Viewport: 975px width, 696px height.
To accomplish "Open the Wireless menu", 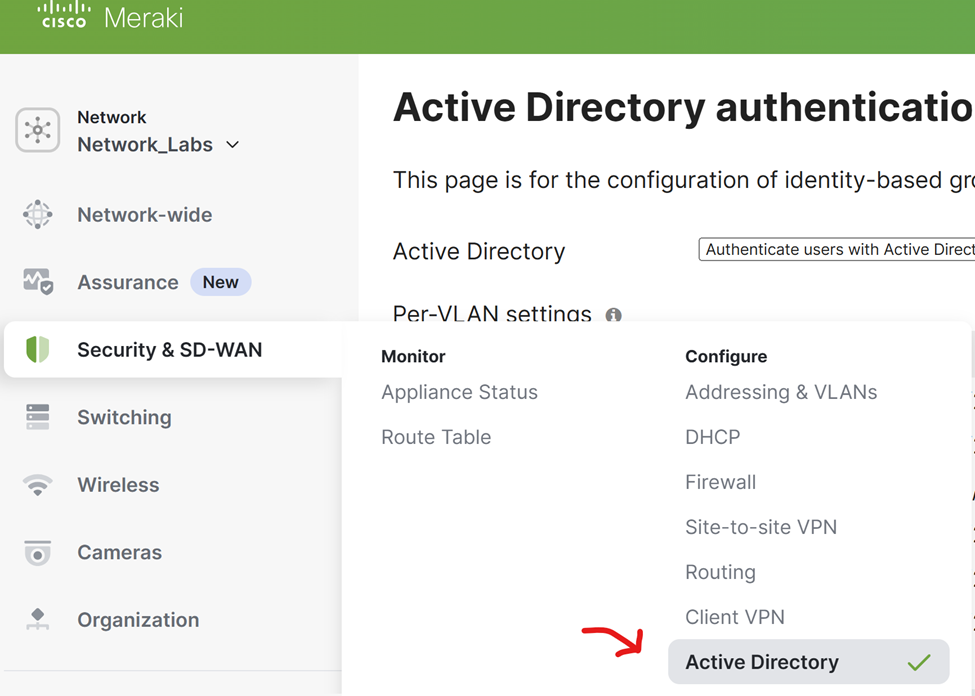I will tap(118, 485).
